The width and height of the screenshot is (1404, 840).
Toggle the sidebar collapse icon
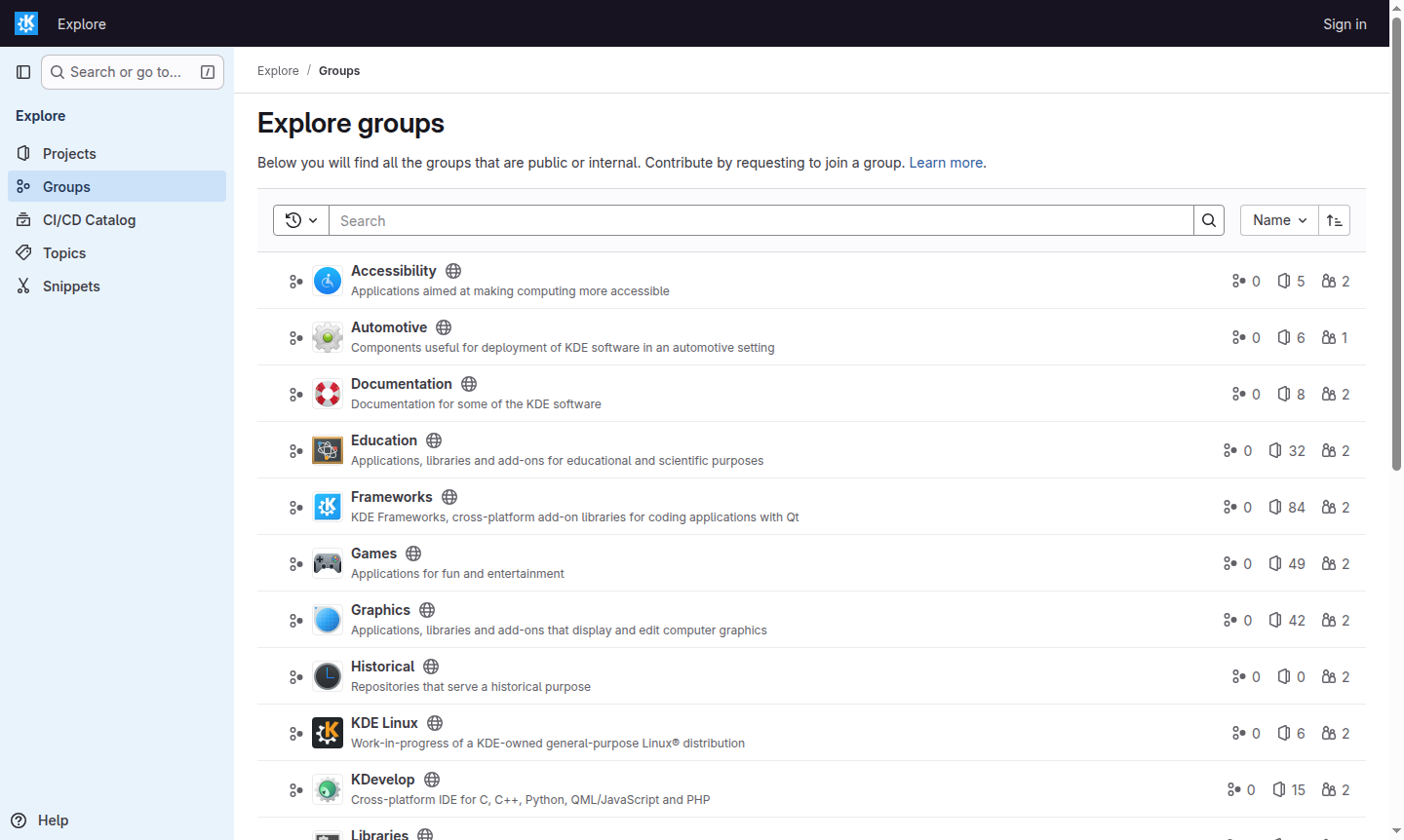point(23,72)
